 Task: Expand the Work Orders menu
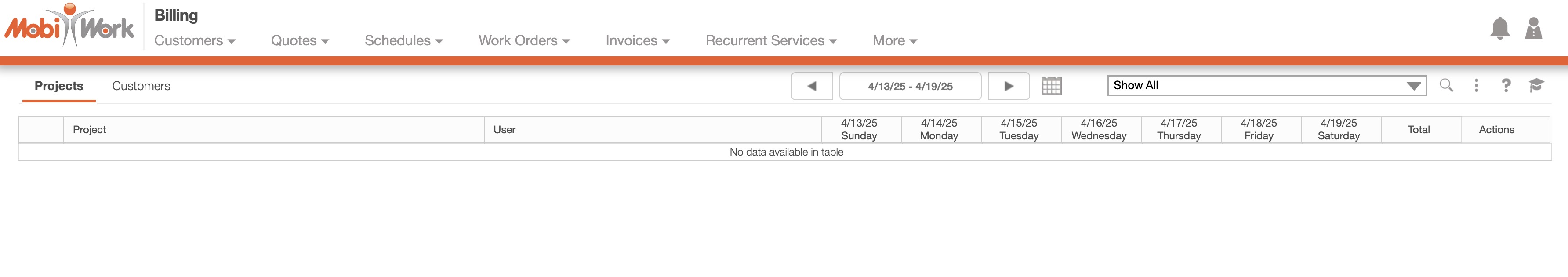[524, 41]
